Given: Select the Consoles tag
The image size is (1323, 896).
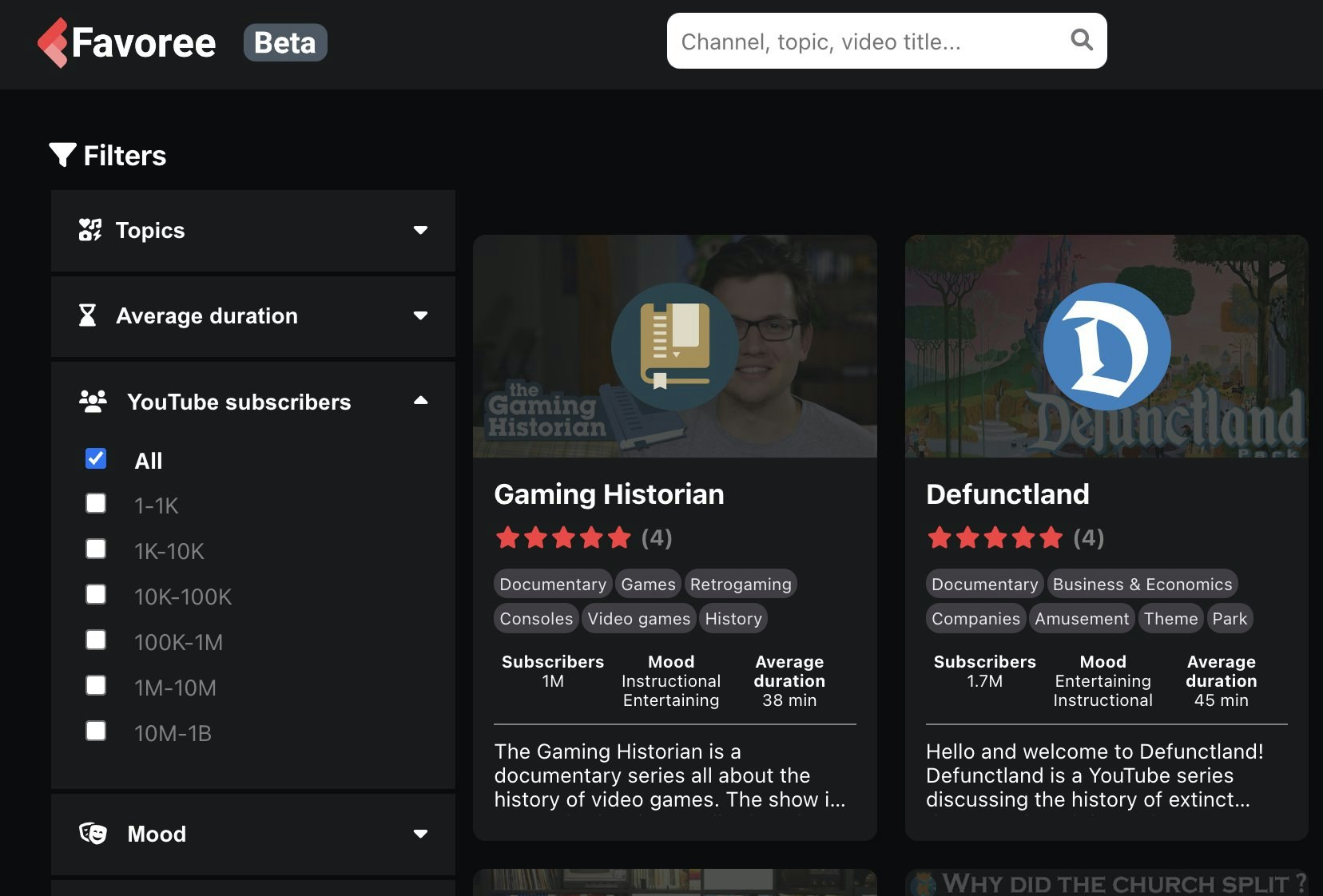Looking at the screenshot, I should click(x=536, y=618).
